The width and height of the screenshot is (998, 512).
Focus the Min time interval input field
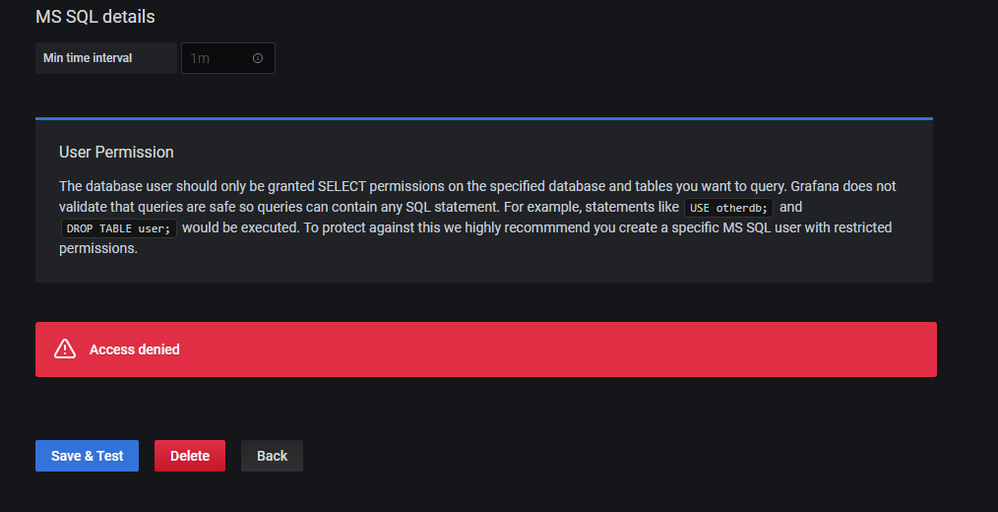pyautogui.click(x=215, y=59)
